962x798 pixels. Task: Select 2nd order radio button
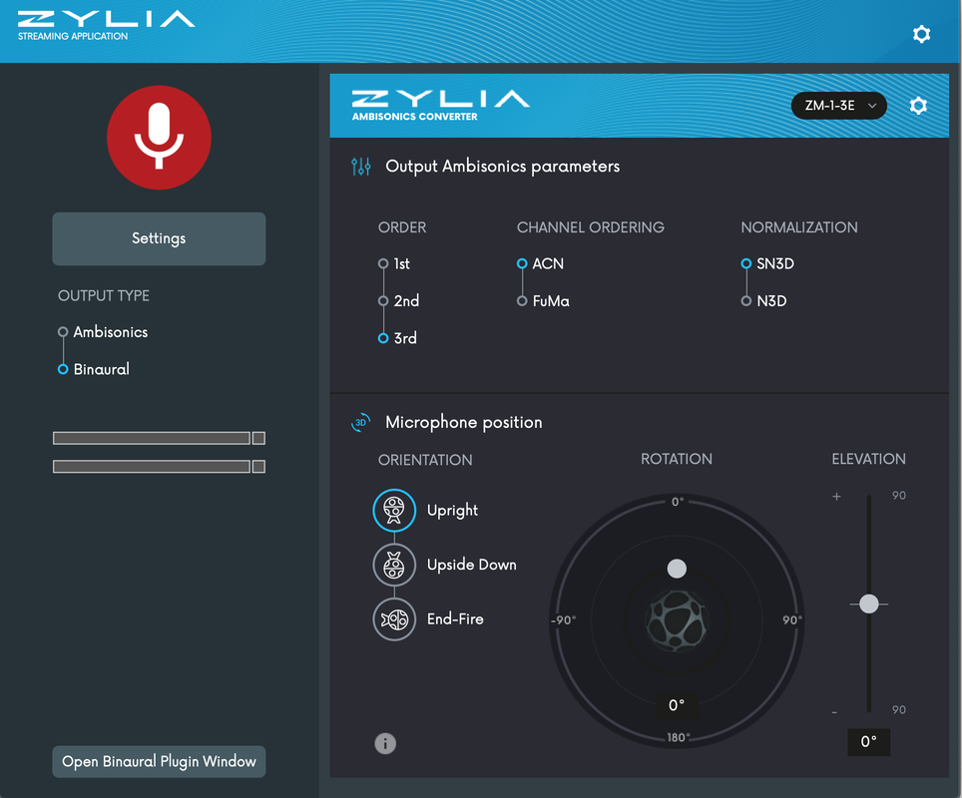(383, 301)
